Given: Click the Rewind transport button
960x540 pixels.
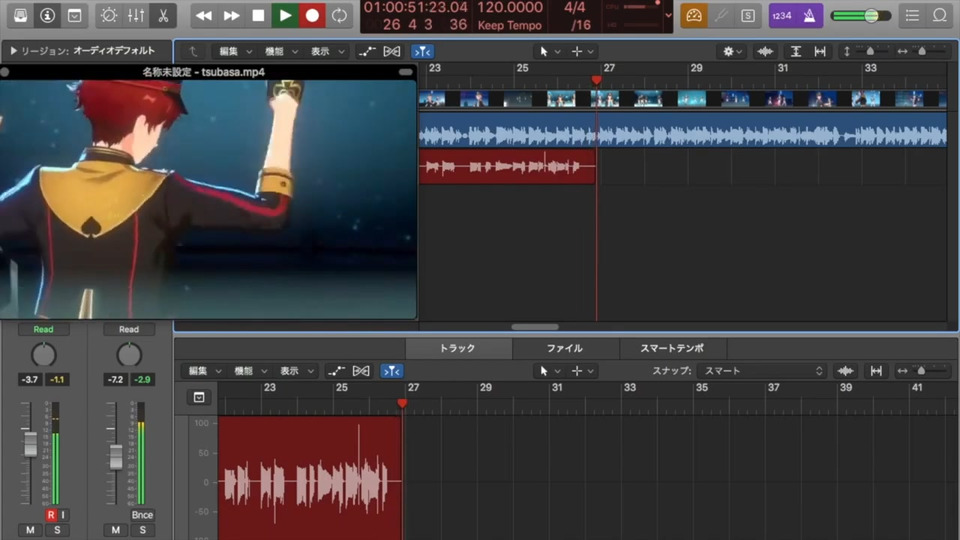Looking at the screenshot, I should [204, 15].
